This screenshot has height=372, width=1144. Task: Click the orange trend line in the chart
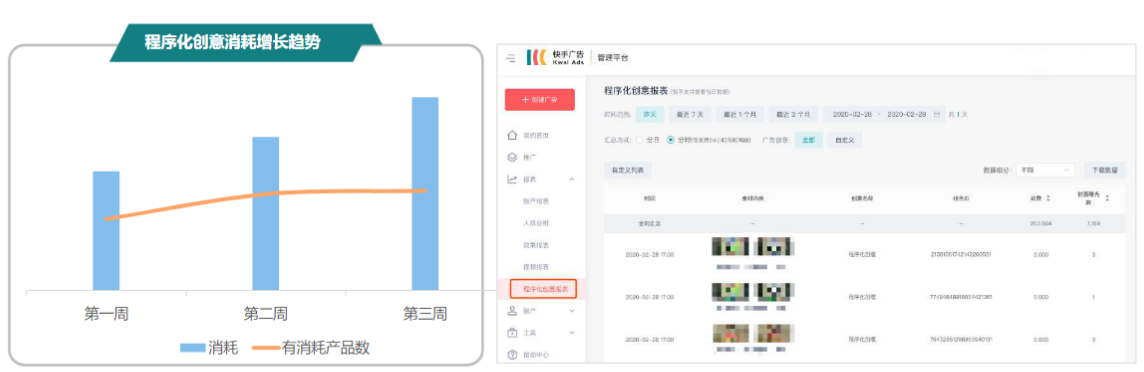266,195
